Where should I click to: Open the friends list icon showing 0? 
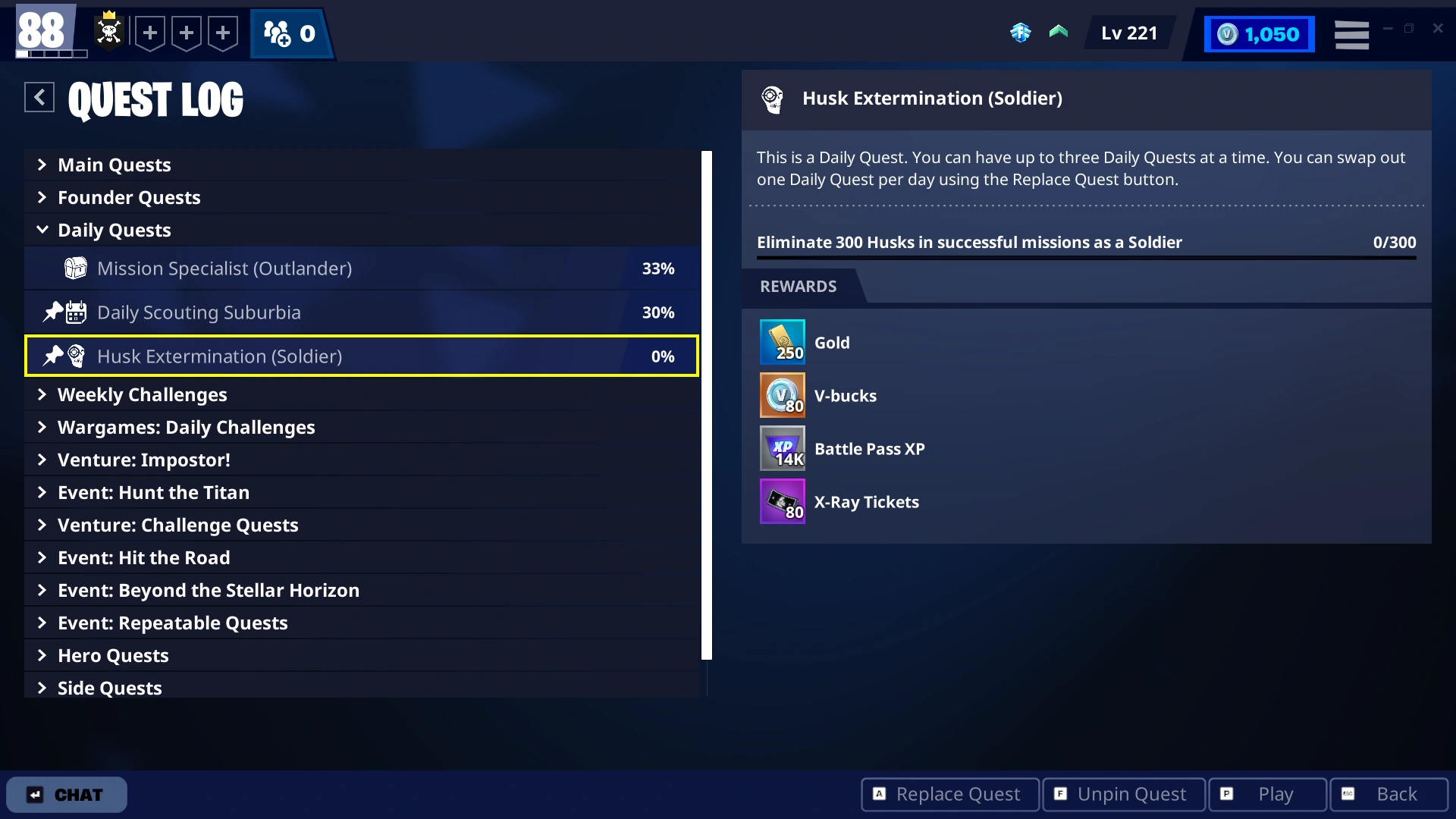(290, 33)
